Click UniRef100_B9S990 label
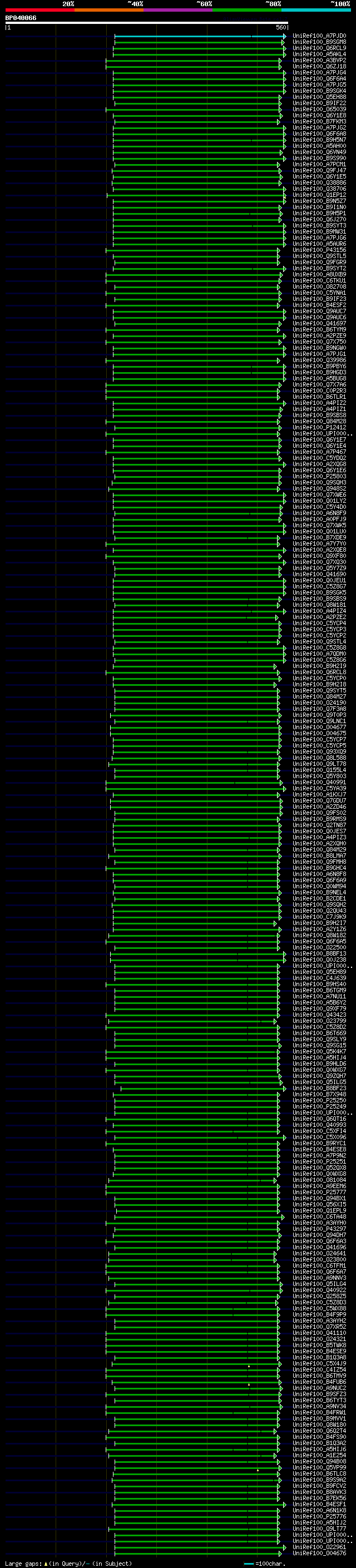 319,159
